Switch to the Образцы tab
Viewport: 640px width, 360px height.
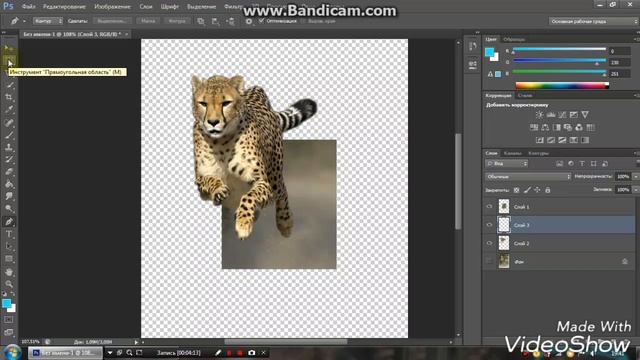tap(514, 40)
